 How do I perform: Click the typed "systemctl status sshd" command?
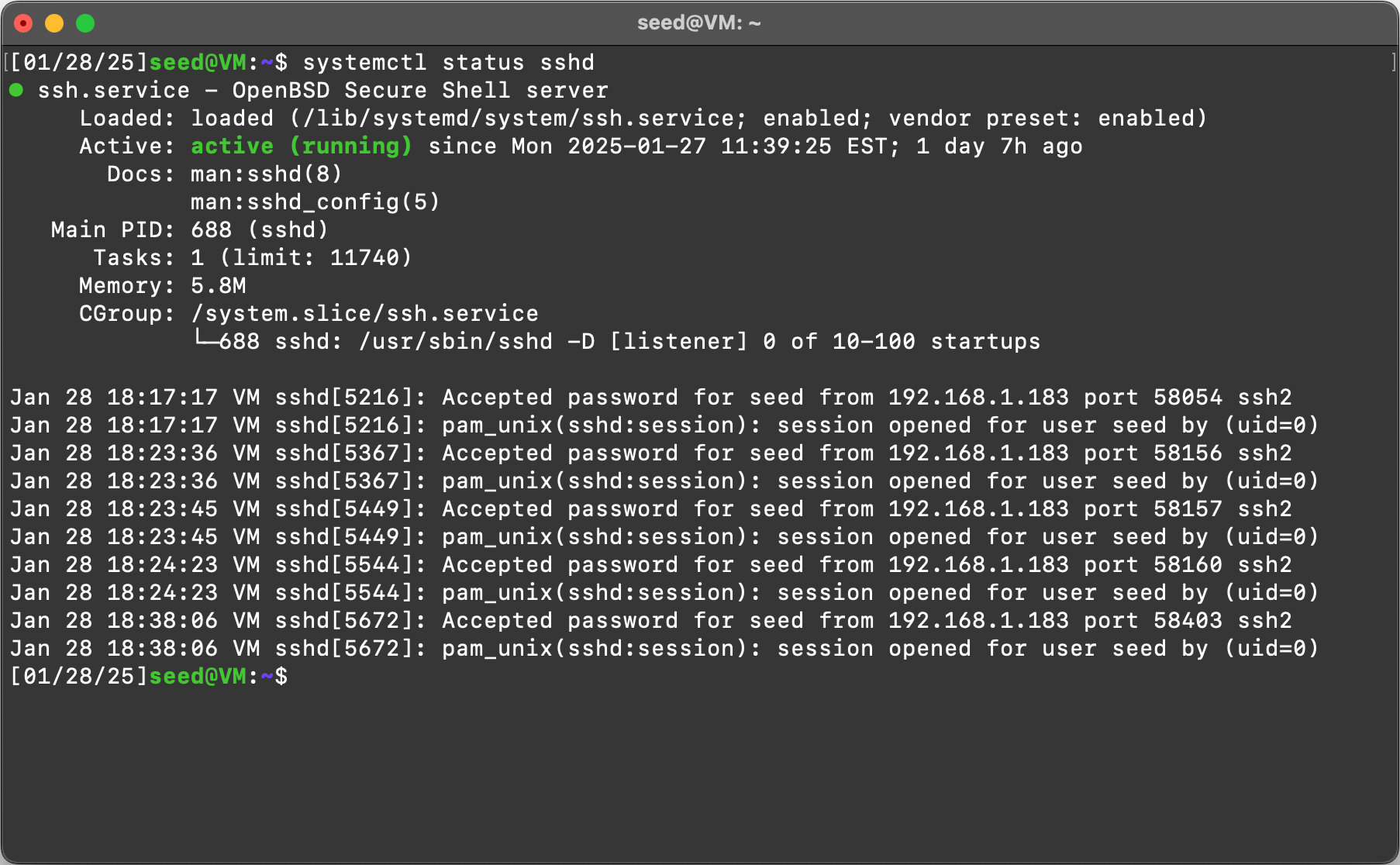pos(448,62)
